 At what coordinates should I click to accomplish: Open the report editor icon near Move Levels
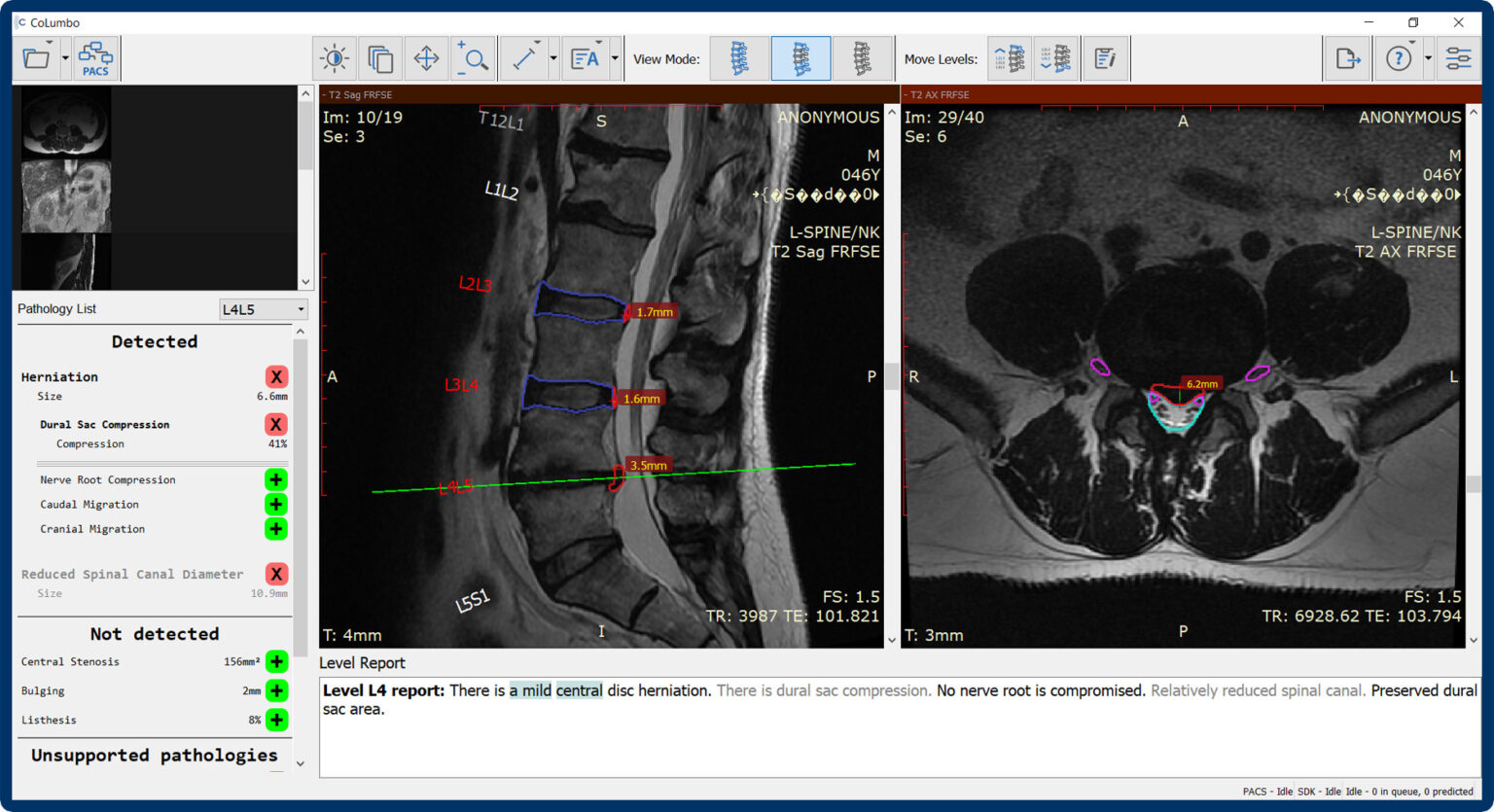1106,57
